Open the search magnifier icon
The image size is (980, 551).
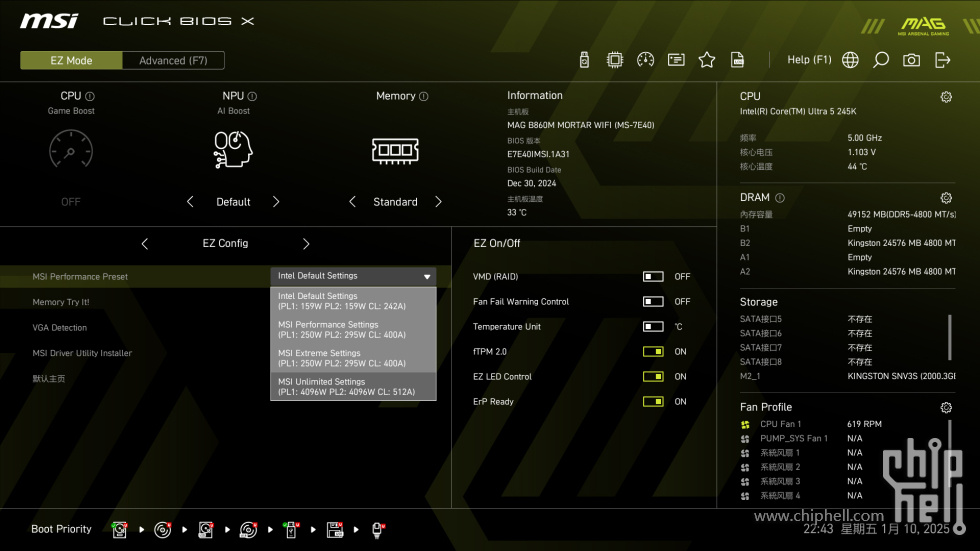tap(881, 60)
